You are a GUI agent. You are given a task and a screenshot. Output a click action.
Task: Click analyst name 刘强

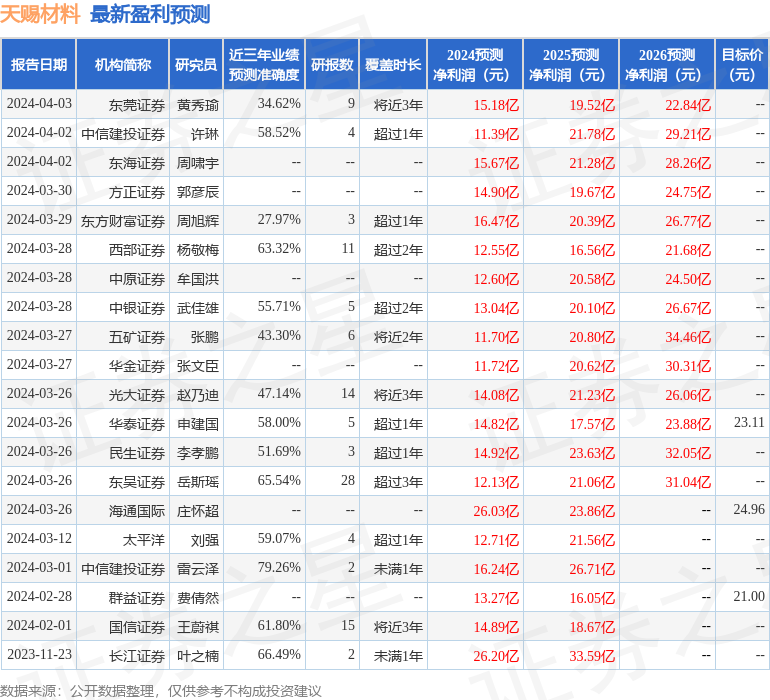205,540
